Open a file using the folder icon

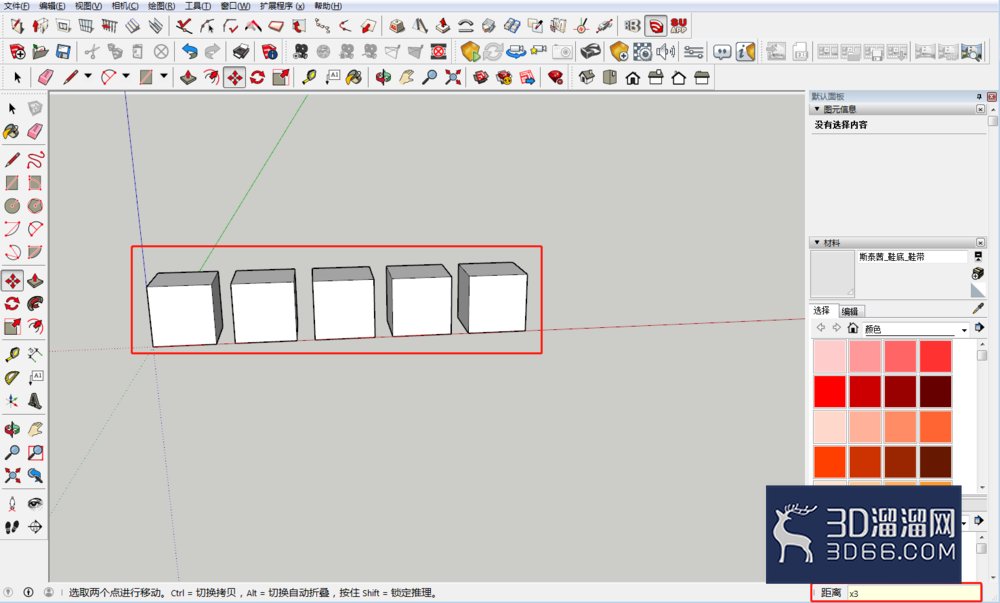(40, 52)
